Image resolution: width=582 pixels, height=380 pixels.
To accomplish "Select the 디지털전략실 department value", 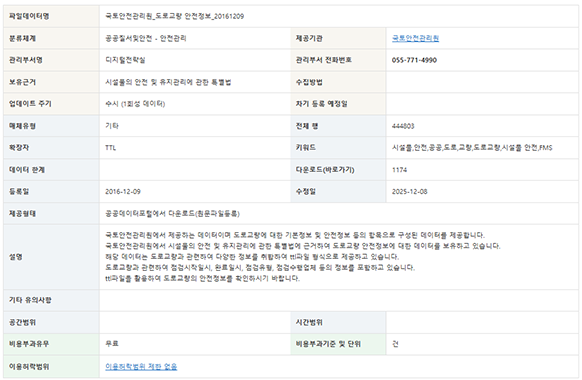I will 125,60.
